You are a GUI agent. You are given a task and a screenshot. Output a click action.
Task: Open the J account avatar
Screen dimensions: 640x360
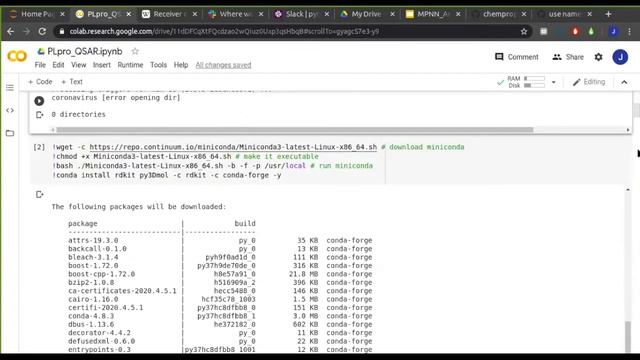620,57
